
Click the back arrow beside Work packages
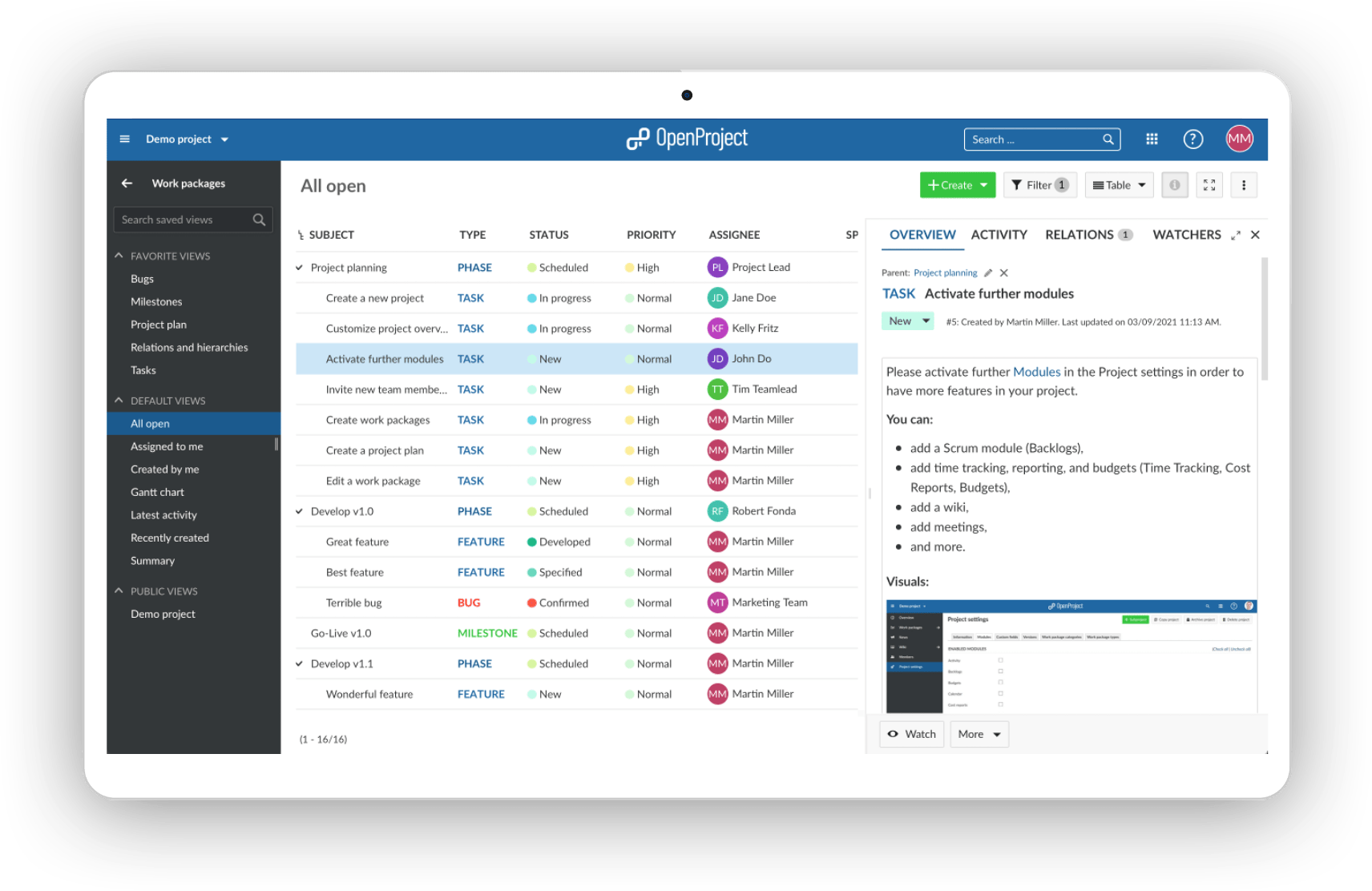click(x=127, y=183)
